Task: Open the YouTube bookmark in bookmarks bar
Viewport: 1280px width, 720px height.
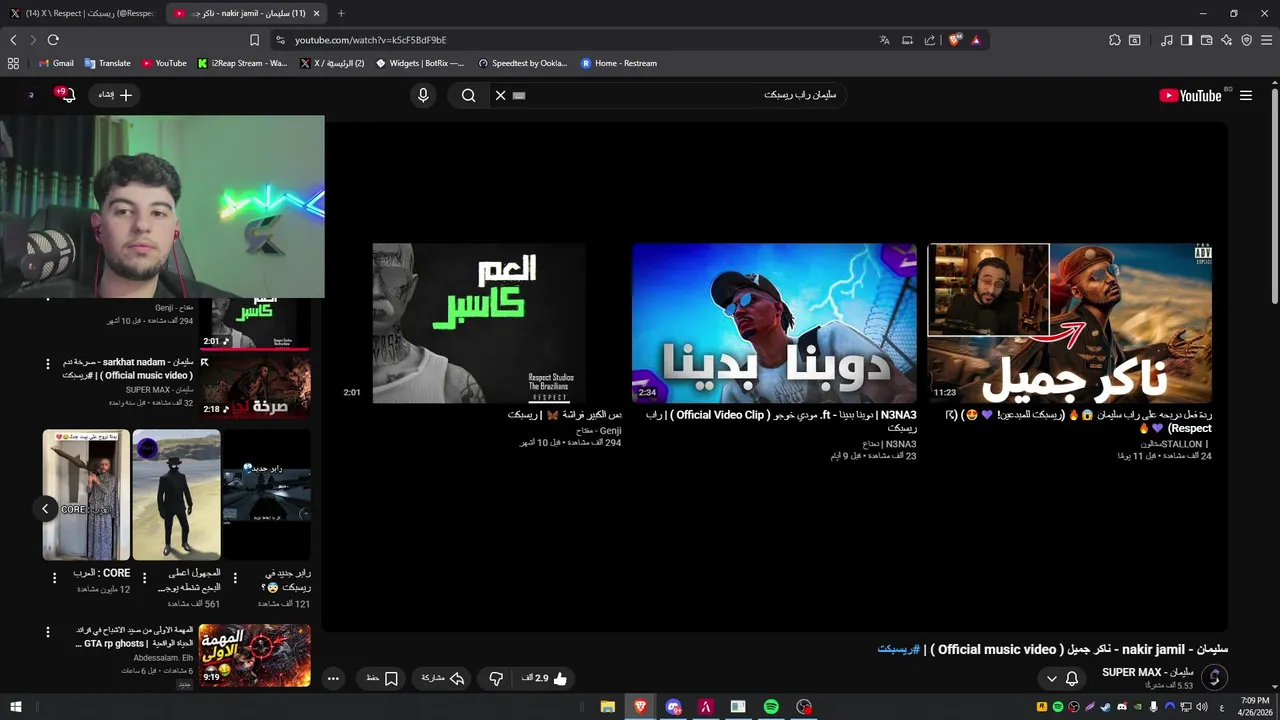Action: click(164, 63)
